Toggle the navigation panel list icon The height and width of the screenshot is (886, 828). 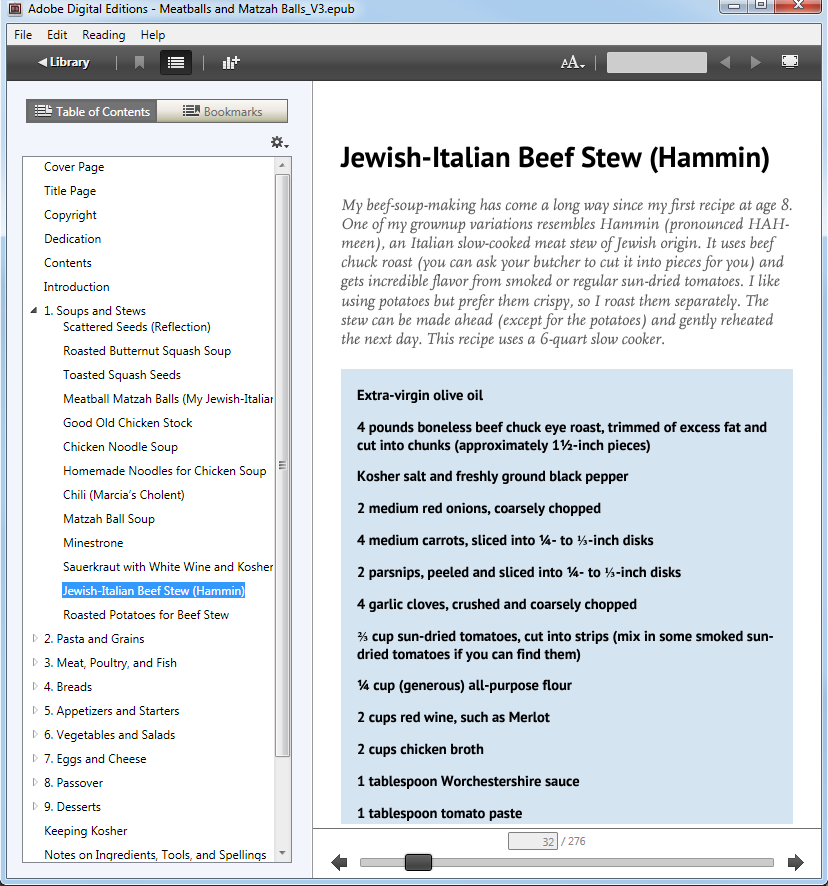pos(176,62)
